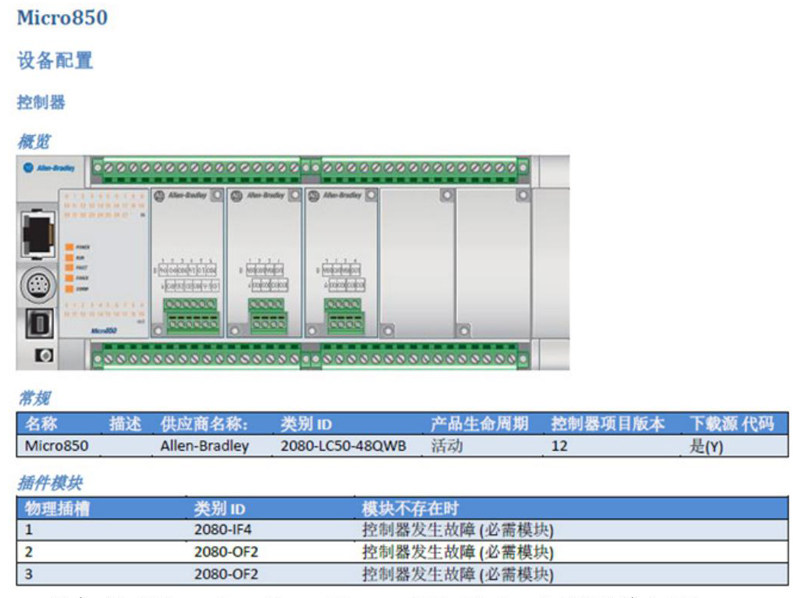This screenshot has width=800, height=598.
Task: Click the 常规 section label
Action: pos(34,398)
